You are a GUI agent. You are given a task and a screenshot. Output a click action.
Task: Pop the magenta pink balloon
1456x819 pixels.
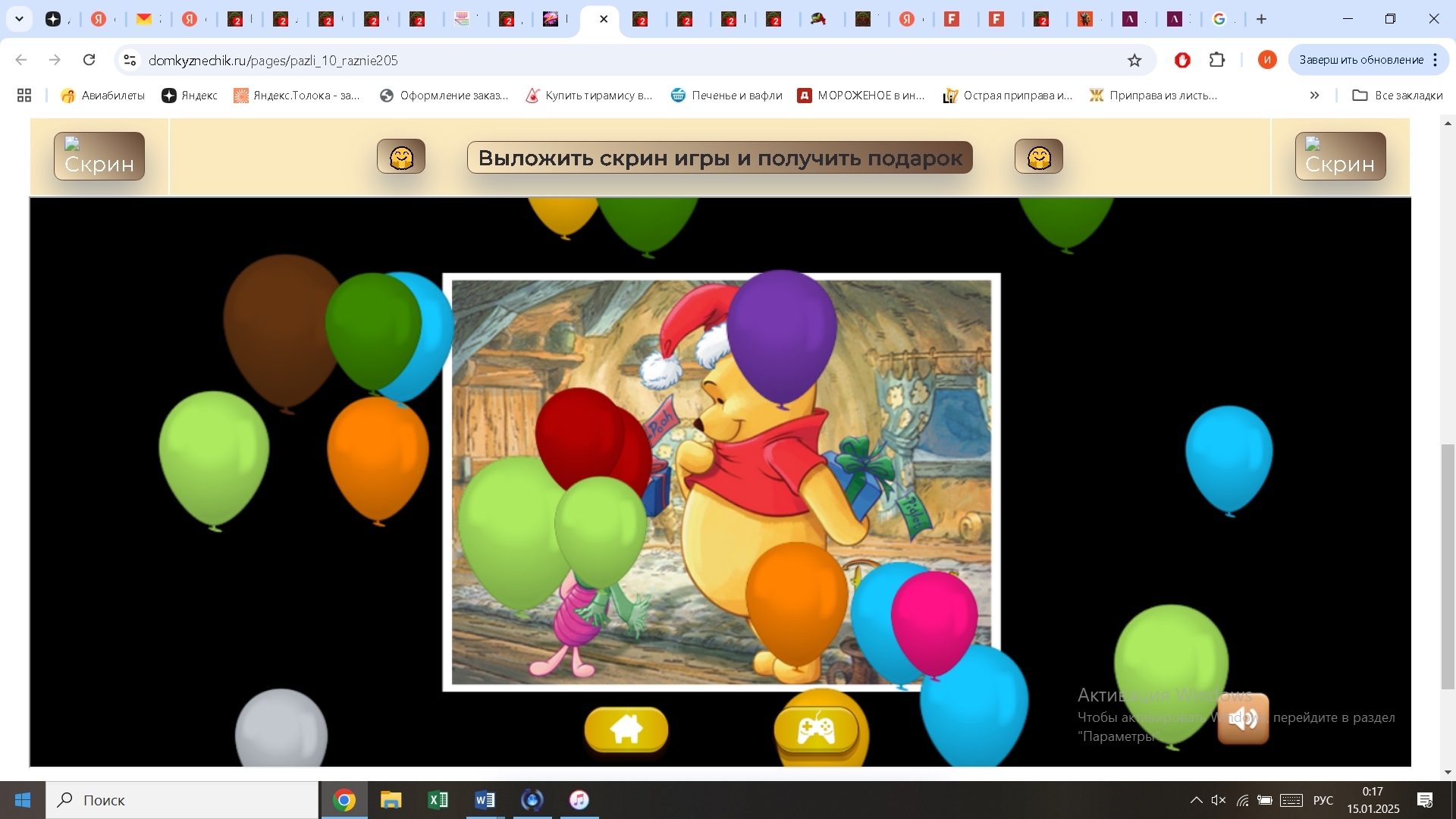pyautogui.click(x=934, y=623)
